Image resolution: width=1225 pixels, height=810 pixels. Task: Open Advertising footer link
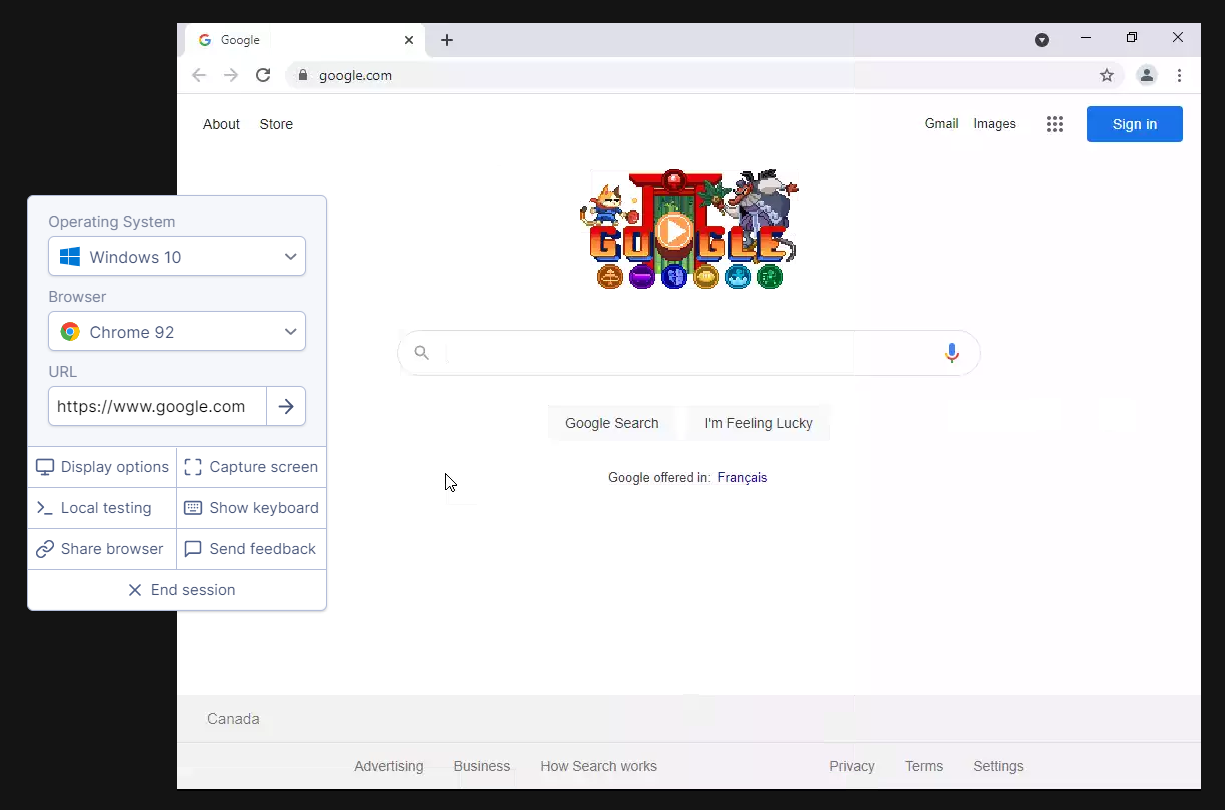click(389, 766)
